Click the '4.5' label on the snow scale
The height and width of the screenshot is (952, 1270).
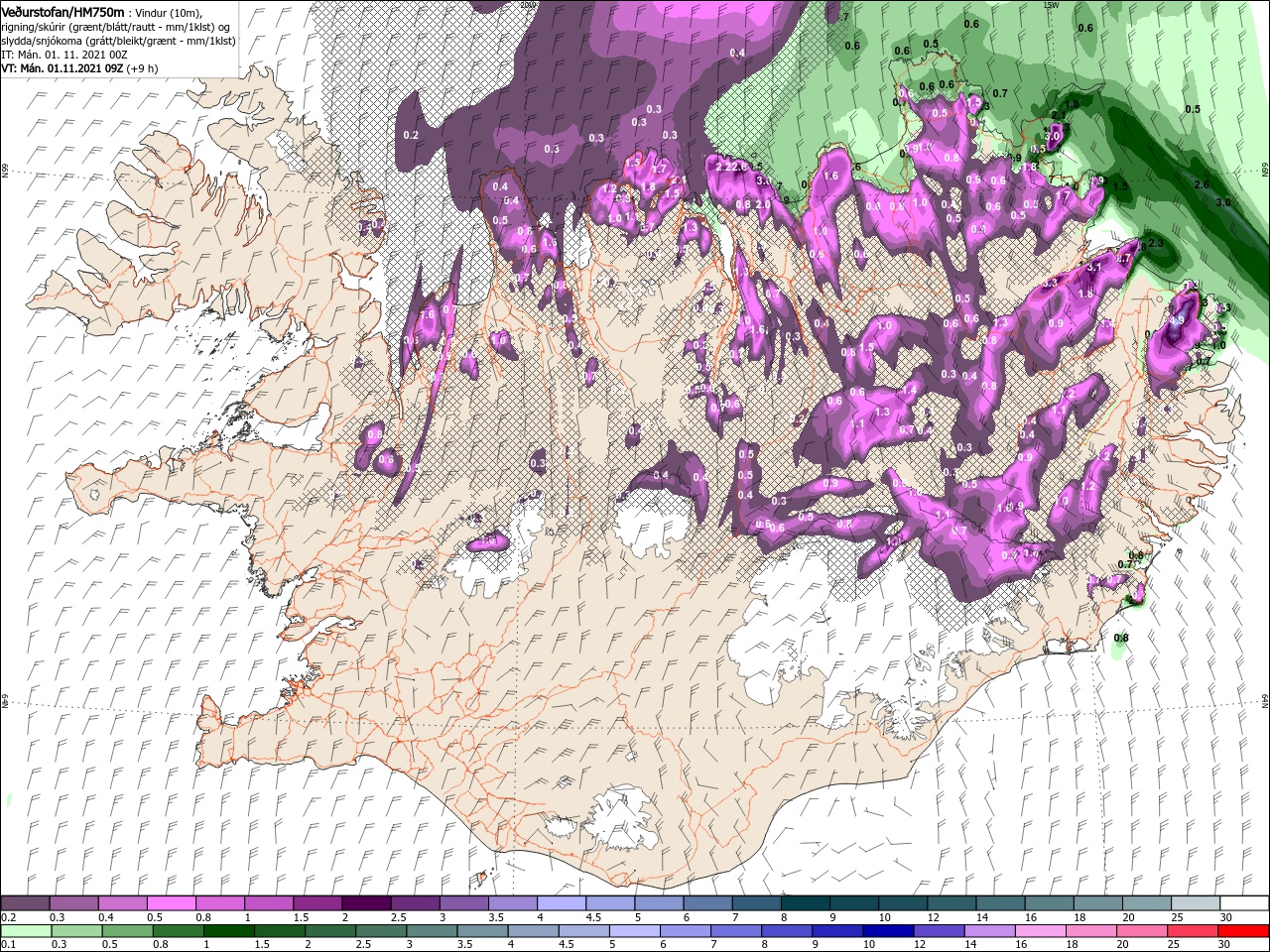(x=593, y=918)
